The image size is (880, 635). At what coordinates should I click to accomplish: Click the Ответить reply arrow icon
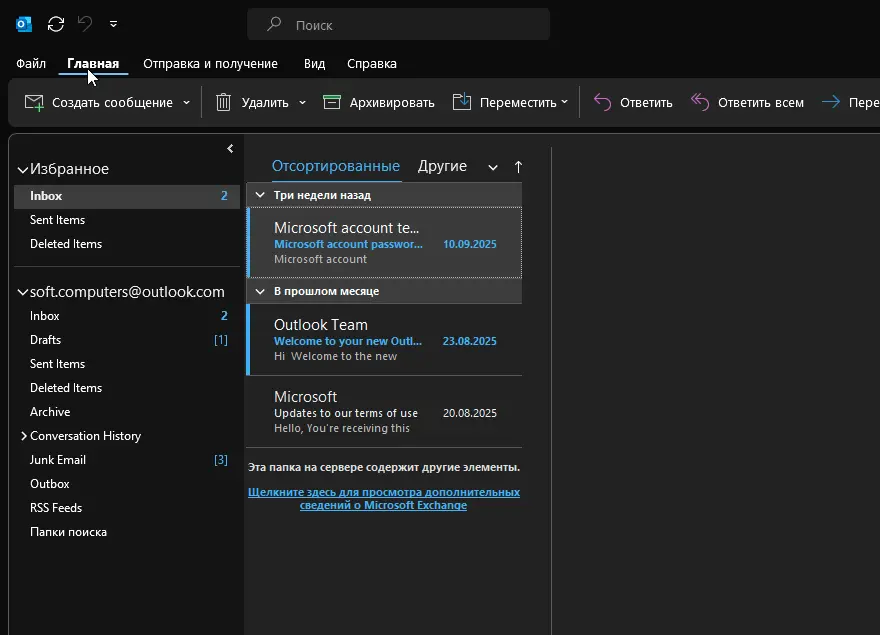(602, 102)
